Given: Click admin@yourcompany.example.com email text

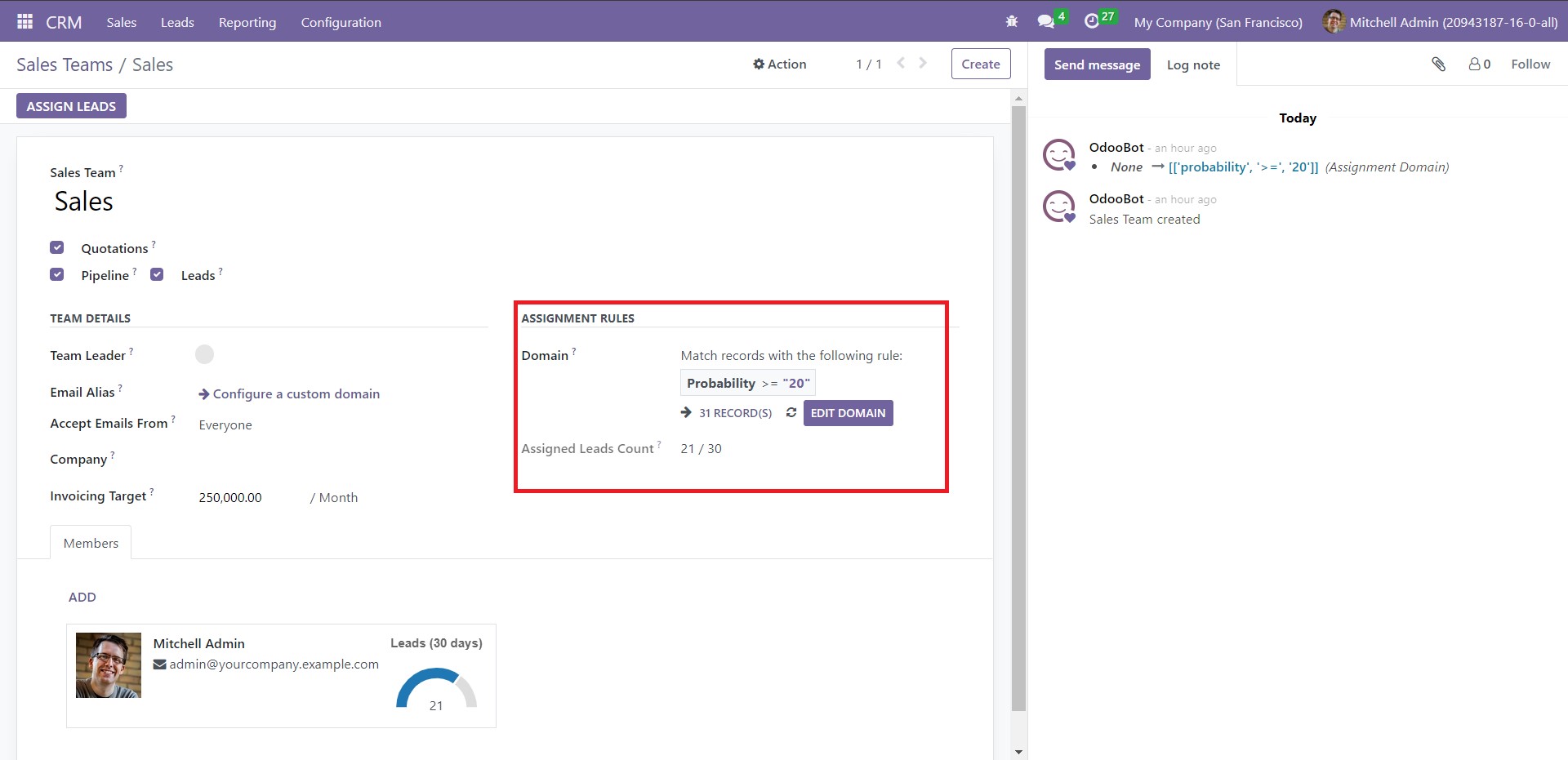Looking at the screenshot, I should pos(274,664).
